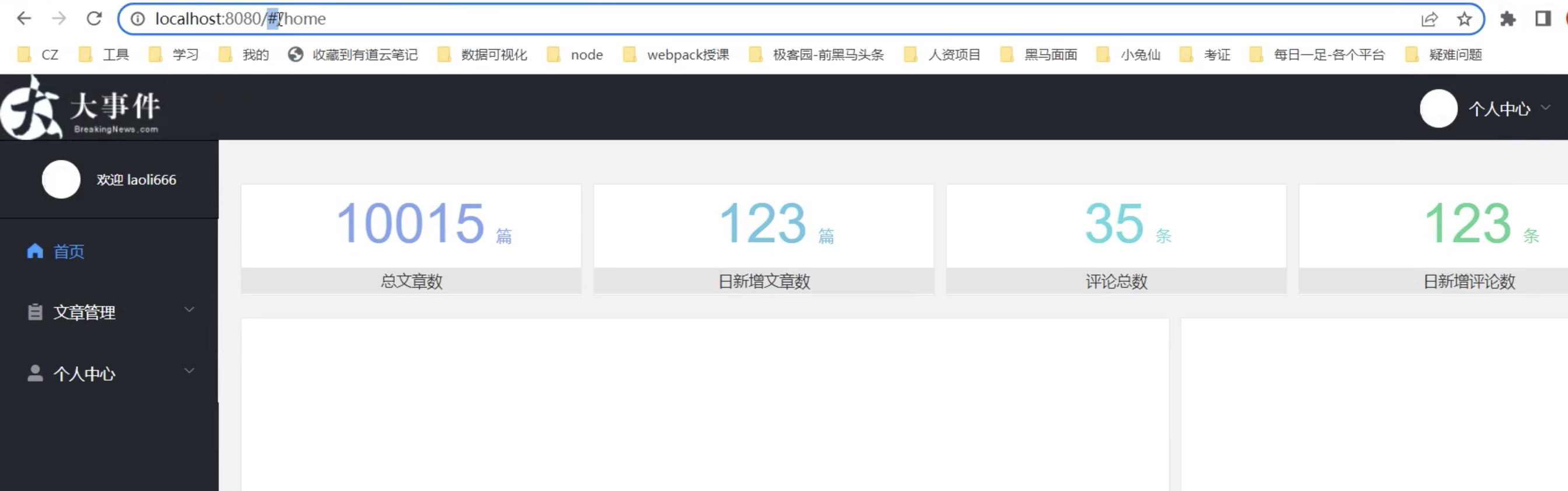This screenshot has height=491, width=1568.
Task: Toggle the browser side panel icon
Action: [1542, 19]
